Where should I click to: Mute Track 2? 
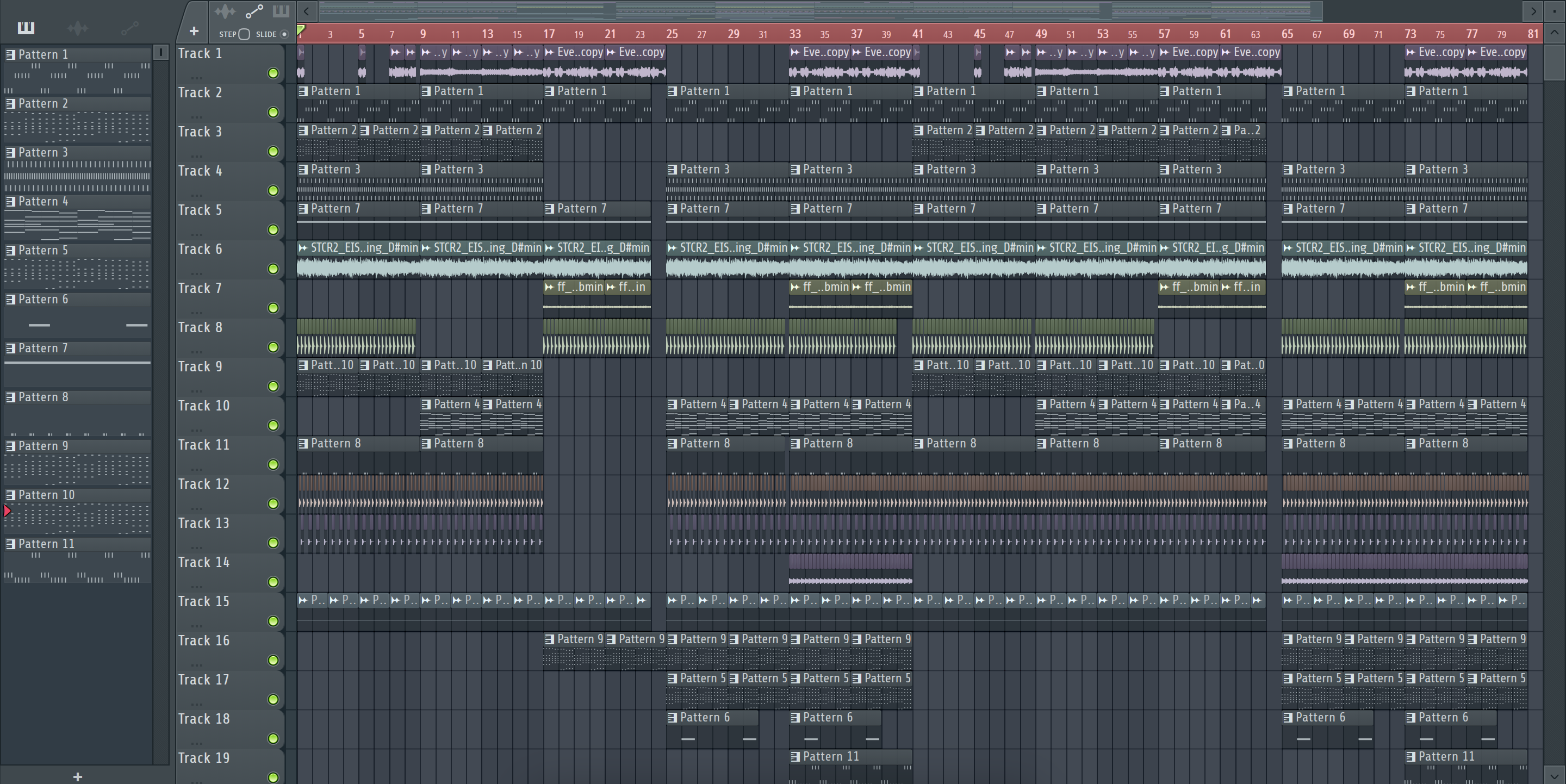273,113
